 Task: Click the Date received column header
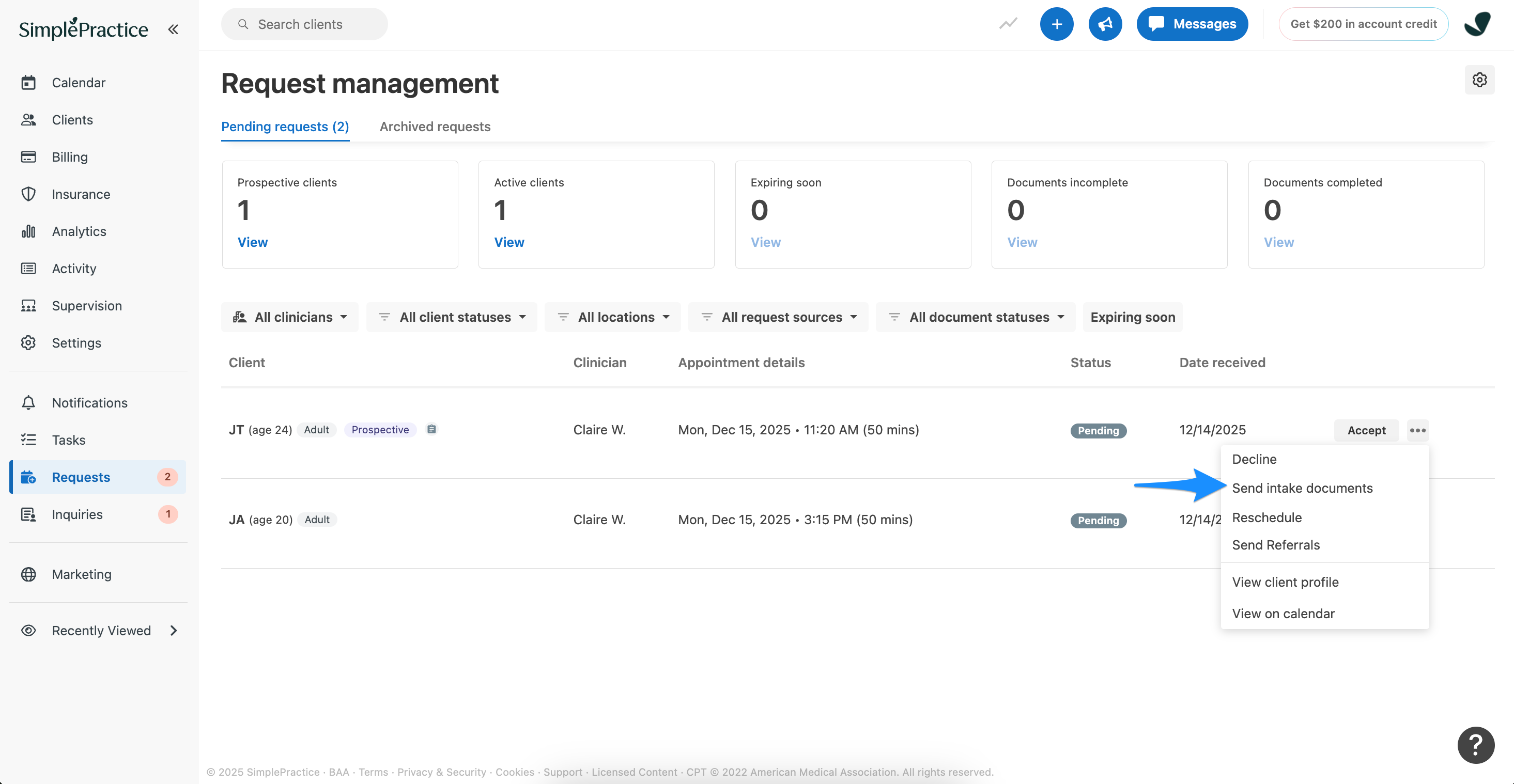pos(1222,363)
